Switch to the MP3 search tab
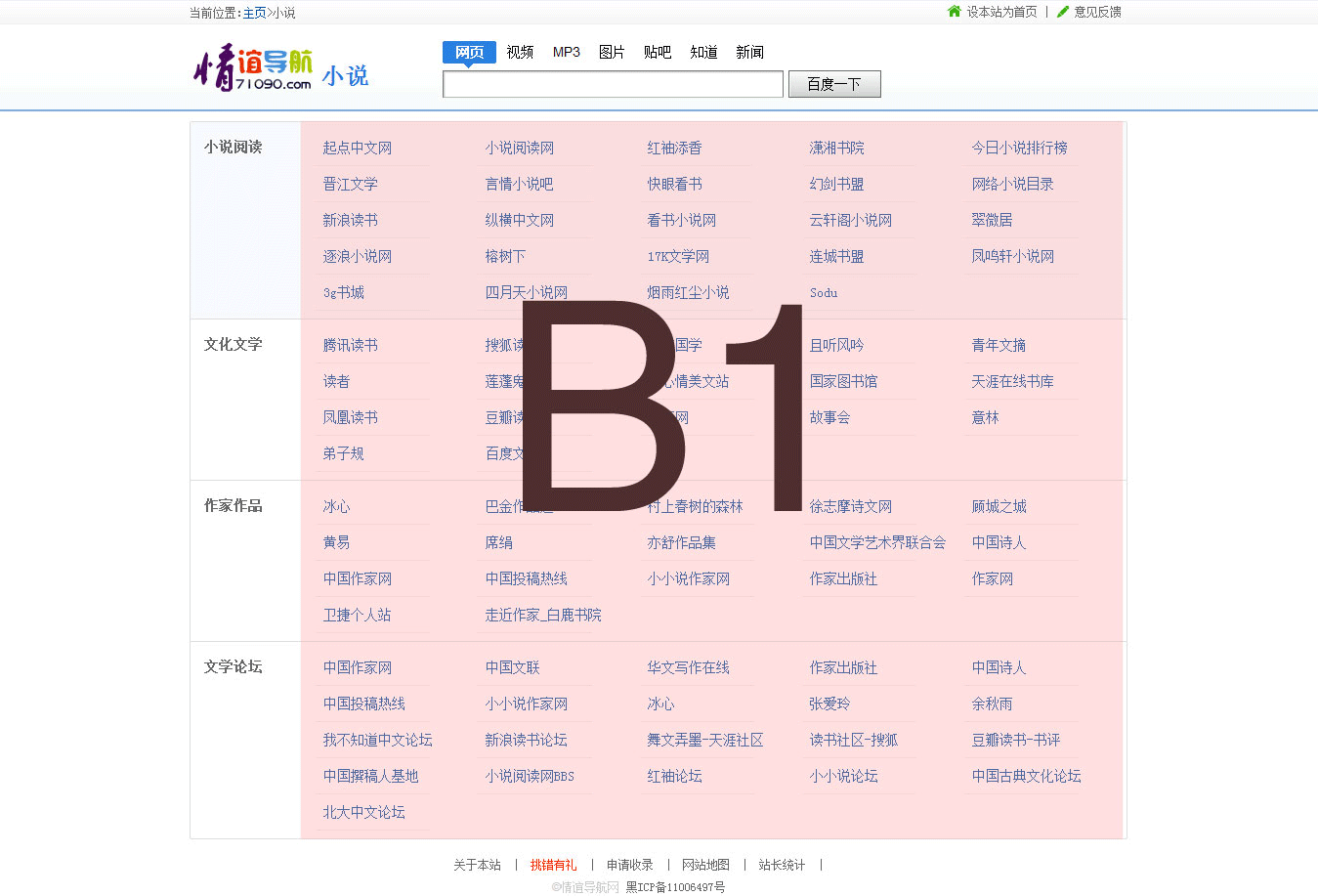 pyautogui.click(x=567, y=52)
